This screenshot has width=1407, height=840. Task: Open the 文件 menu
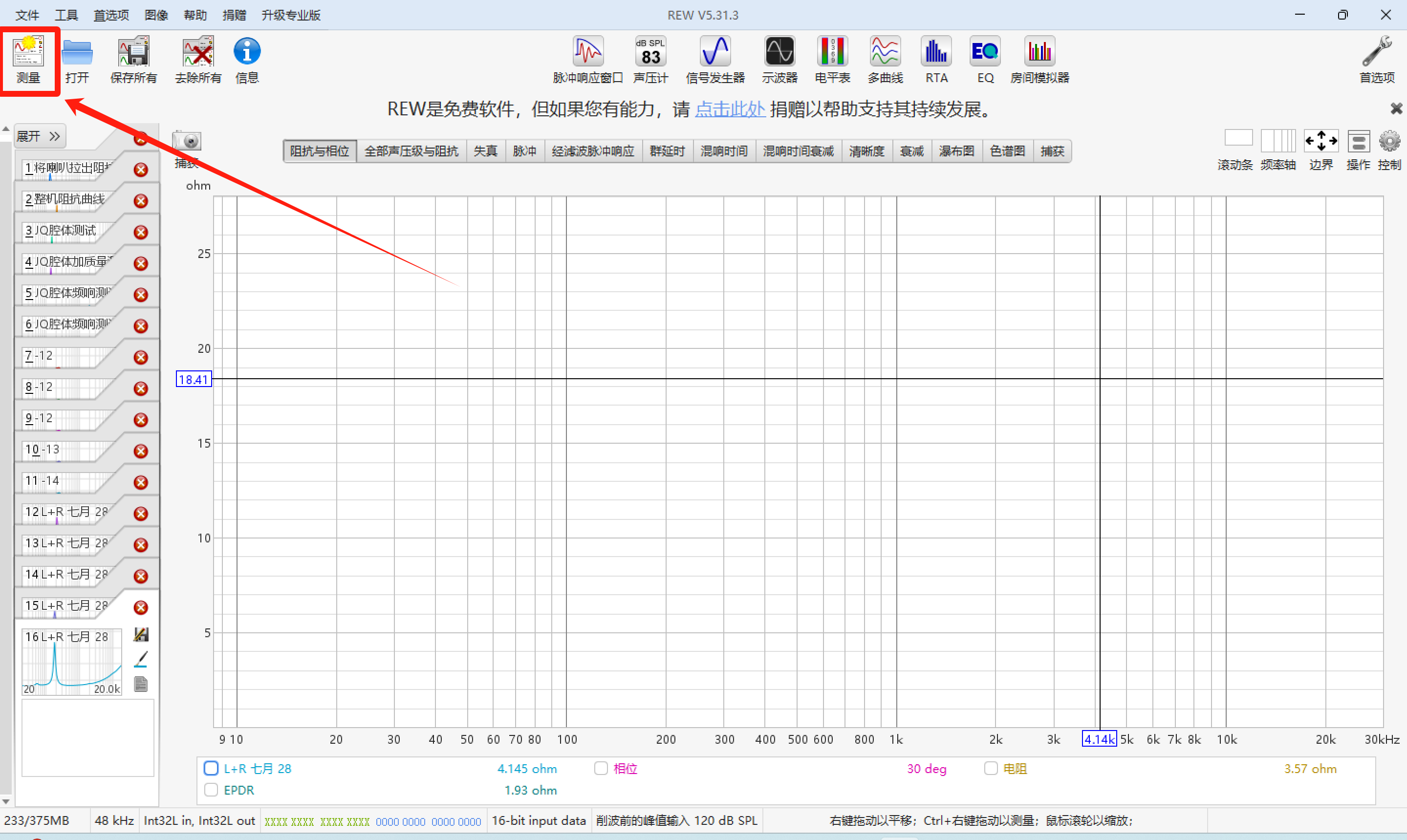tap(27, 15)
